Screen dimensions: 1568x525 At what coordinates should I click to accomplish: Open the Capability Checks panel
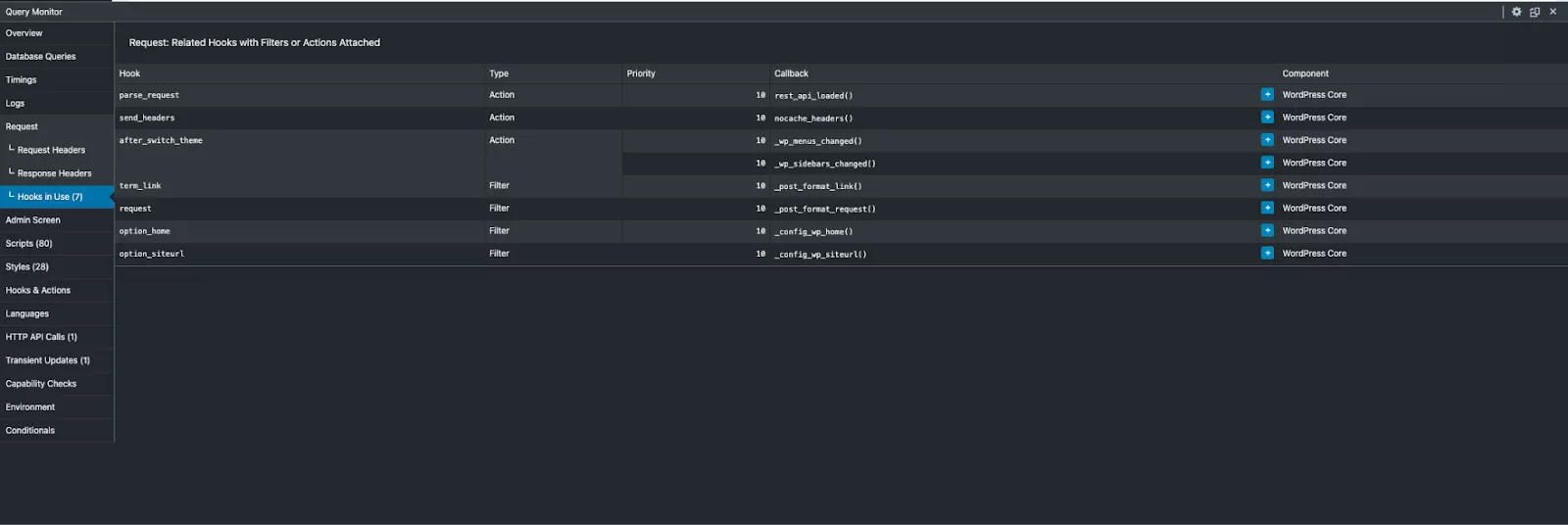(40, 384)
